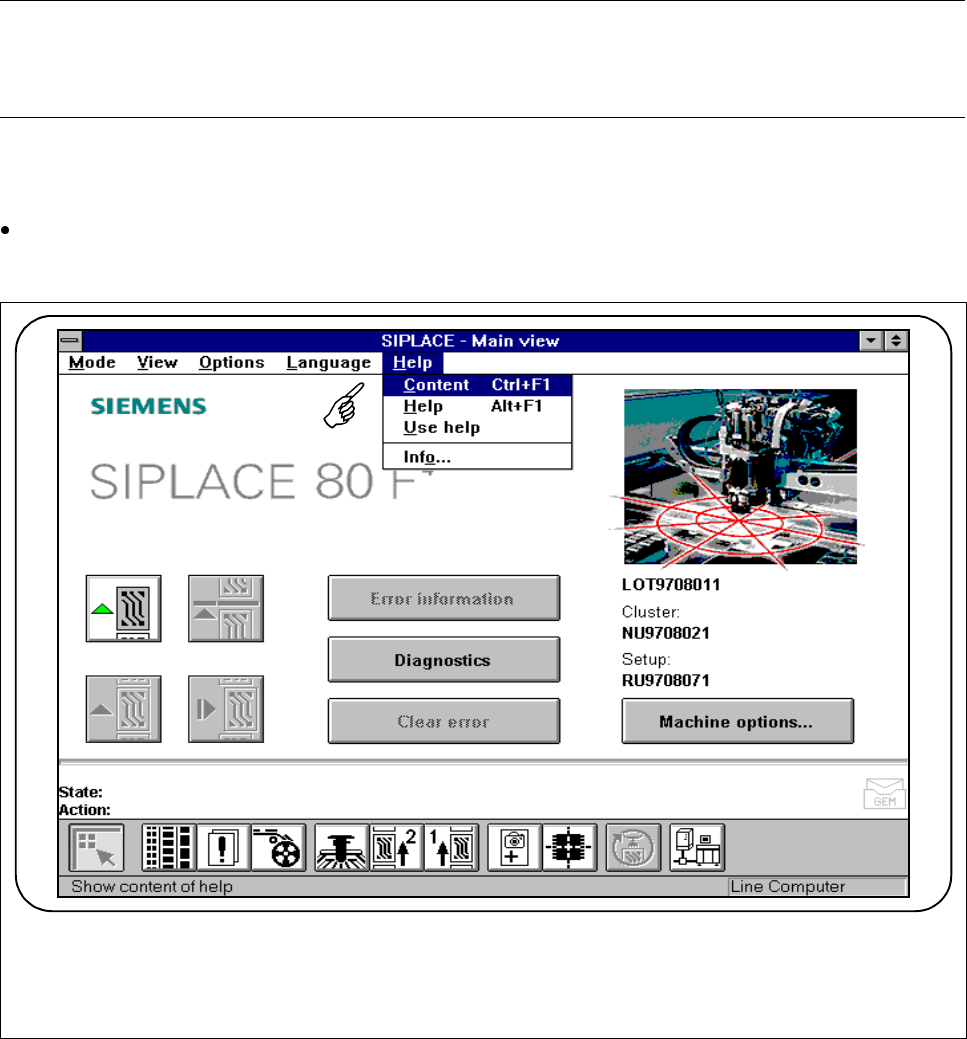Click the Clear error button
Screen dimensions: 967x1039
coord(444,722)
